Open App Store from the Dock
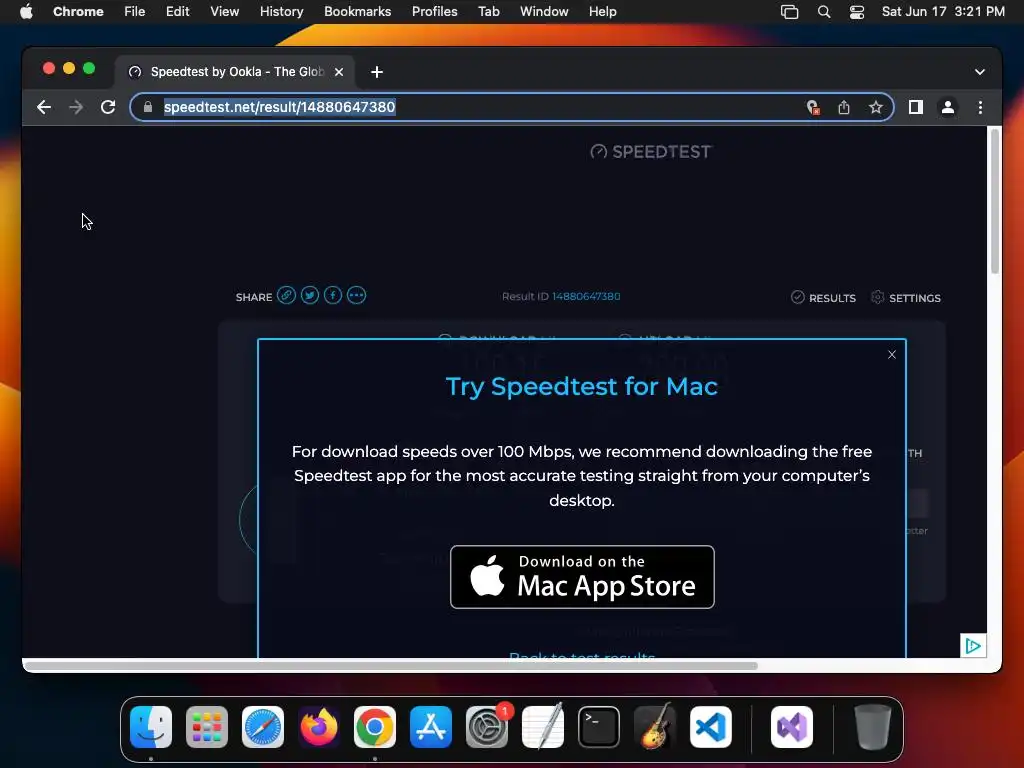The image size is (1024, 768). pyautogui.click(x=431, y=727)
